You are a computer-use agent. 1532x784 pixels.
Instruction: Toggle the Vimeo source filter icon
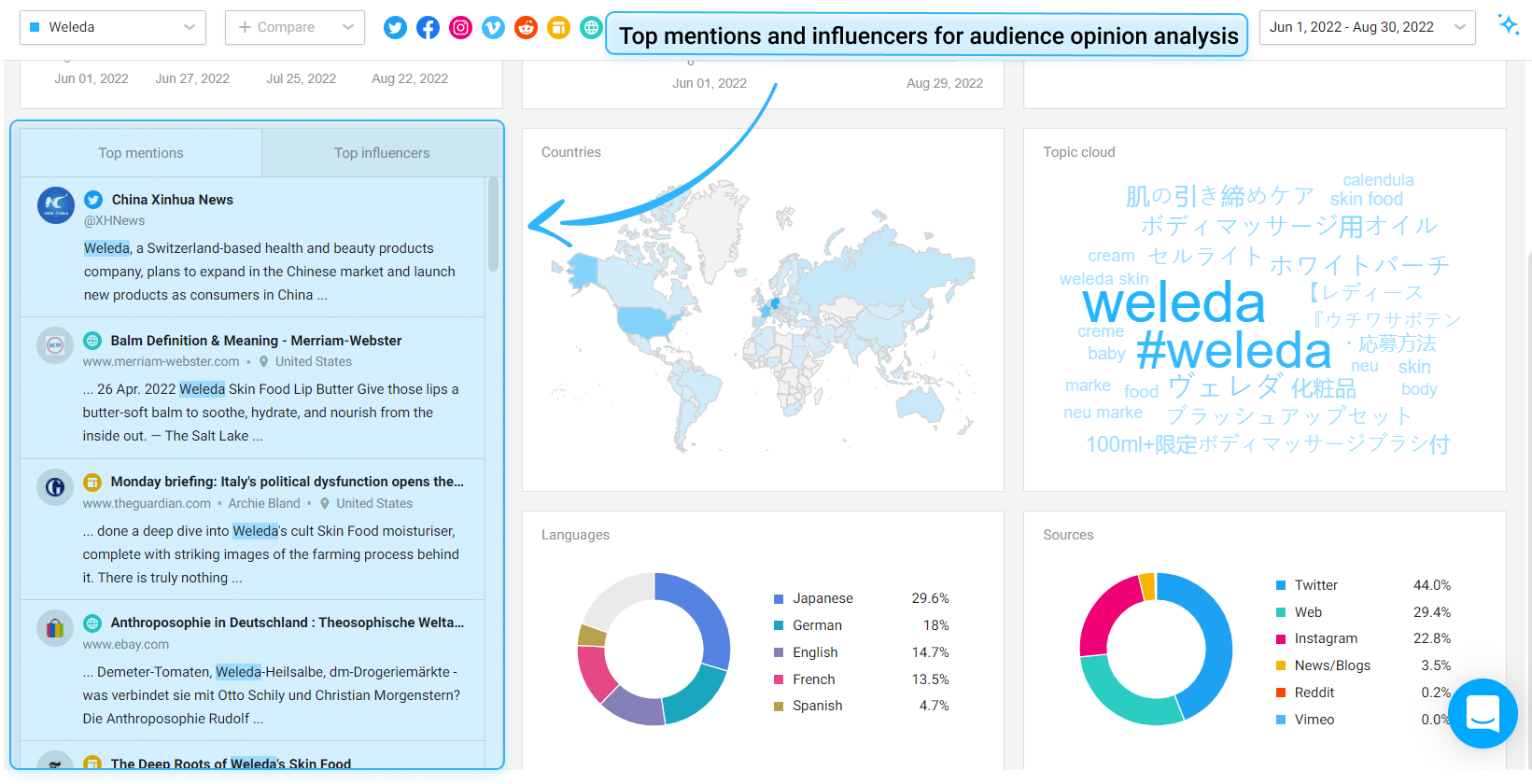tap(494, 28)
